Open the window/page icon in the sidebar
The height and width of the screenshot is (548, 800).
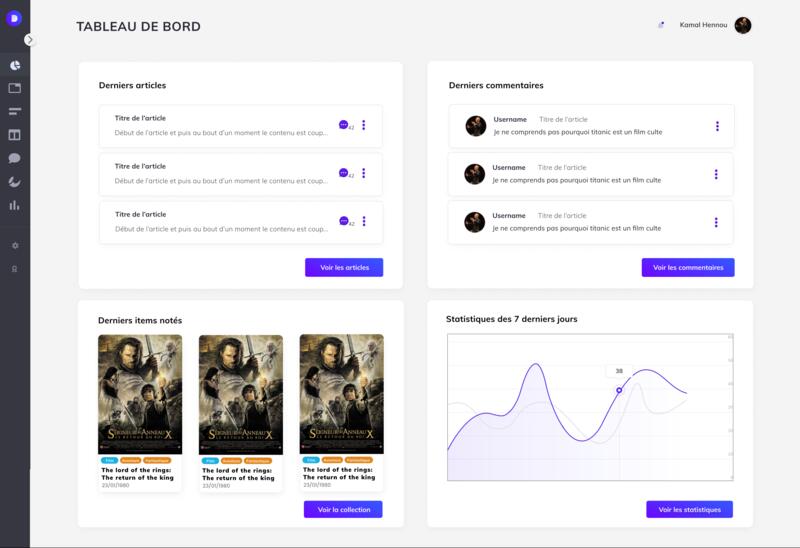point(15,88)
